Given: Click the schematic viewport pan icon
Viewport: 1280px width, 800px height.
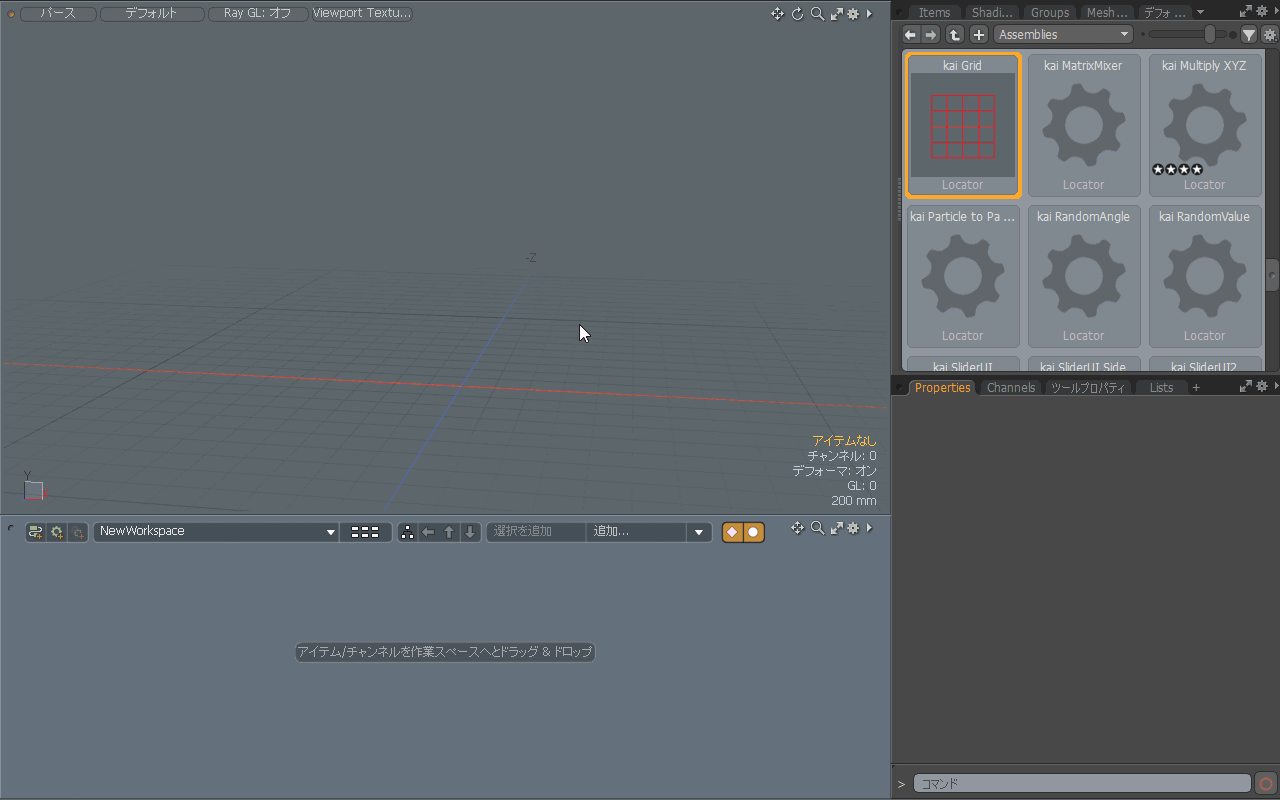Looking at the screenshot, I should click(x=797, y=528).
